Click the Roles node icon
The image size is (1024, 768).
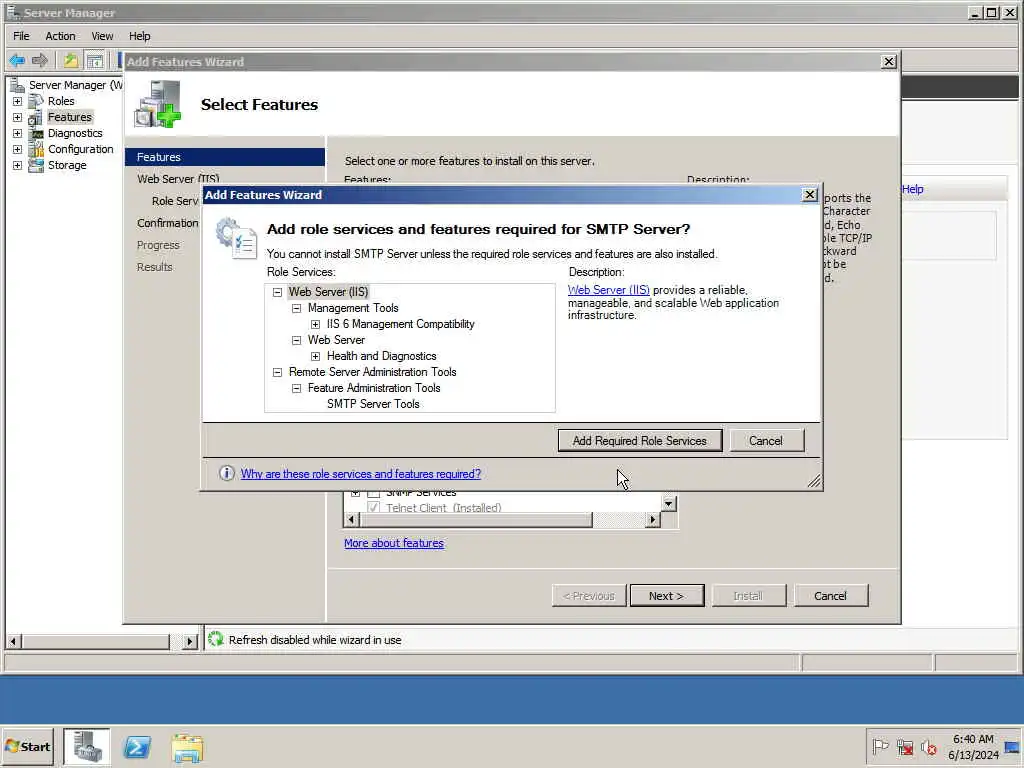(37, 101)
